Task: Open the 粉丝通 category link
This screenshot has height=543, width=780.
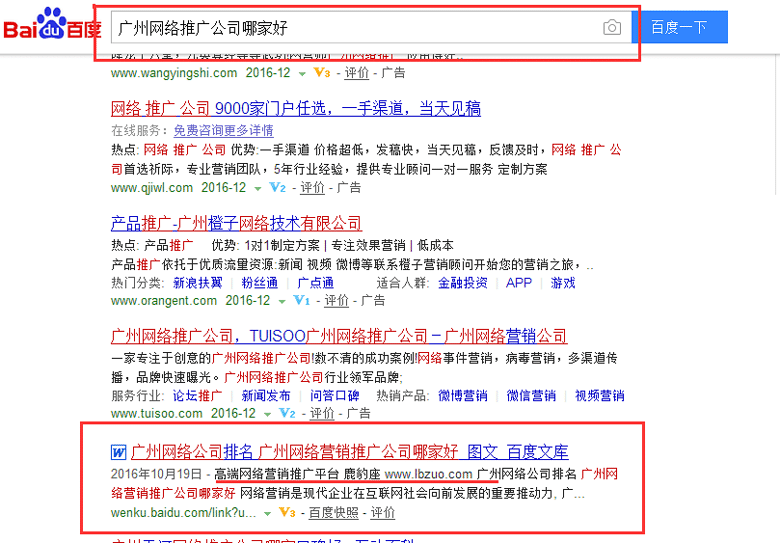Action: pos(260,283)
